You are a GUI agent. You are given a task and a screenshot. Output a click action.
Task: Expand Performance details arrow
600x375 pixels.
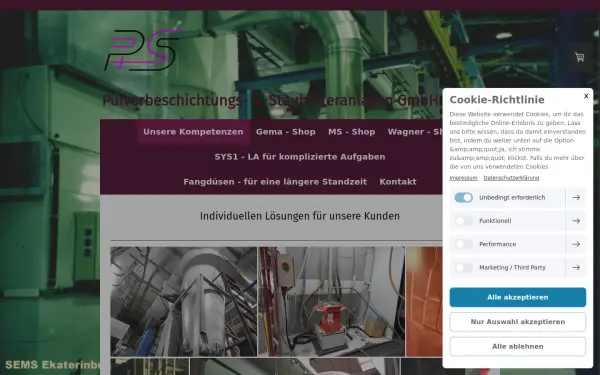[x=576, y=244]
